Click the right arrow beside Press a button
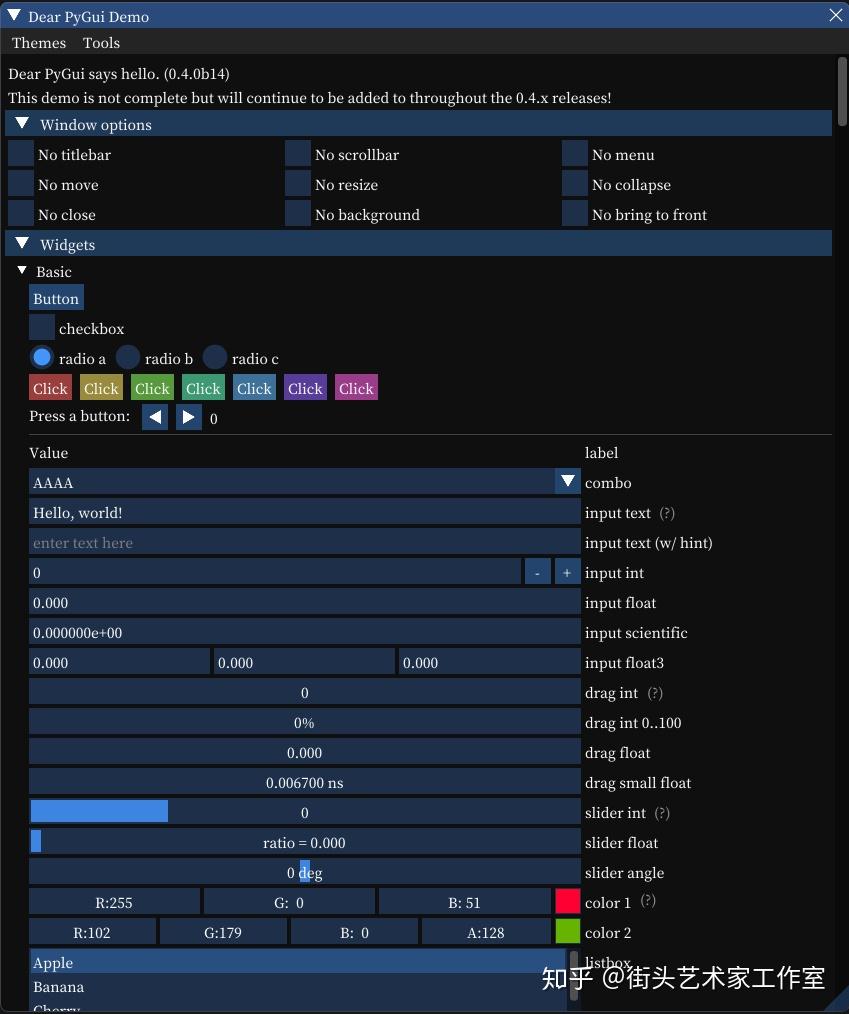This screenshot has width=849, height=1014. coord(189,417)
